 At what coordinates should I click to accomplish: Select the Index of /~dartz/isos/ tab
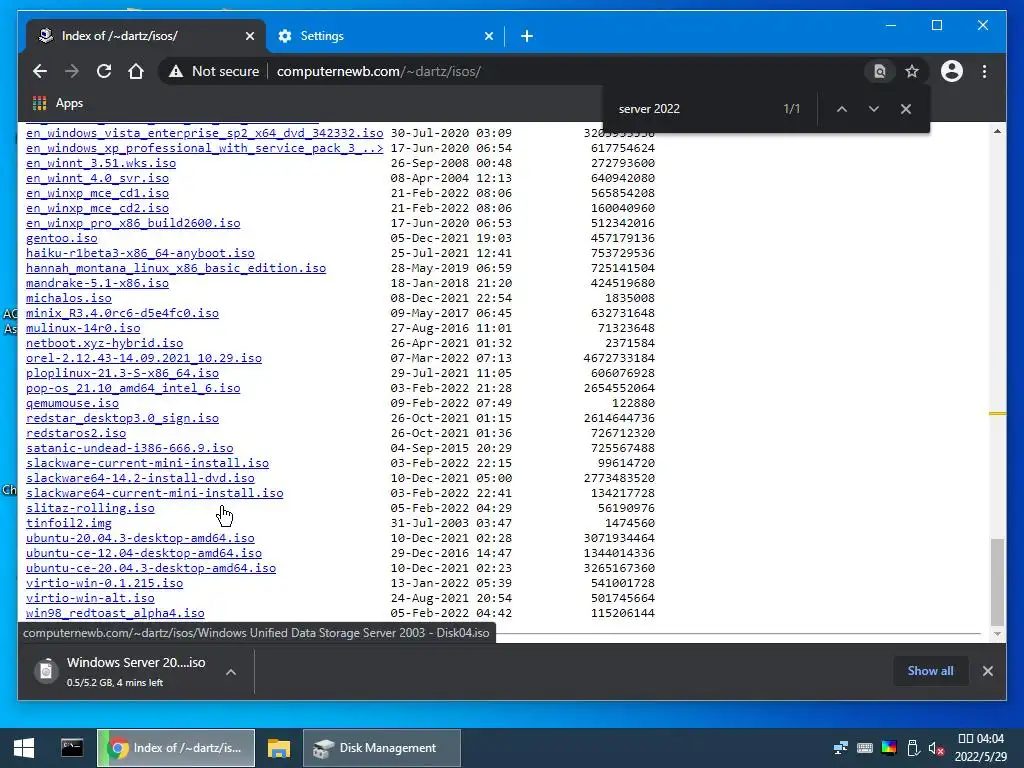click(146, 36)
